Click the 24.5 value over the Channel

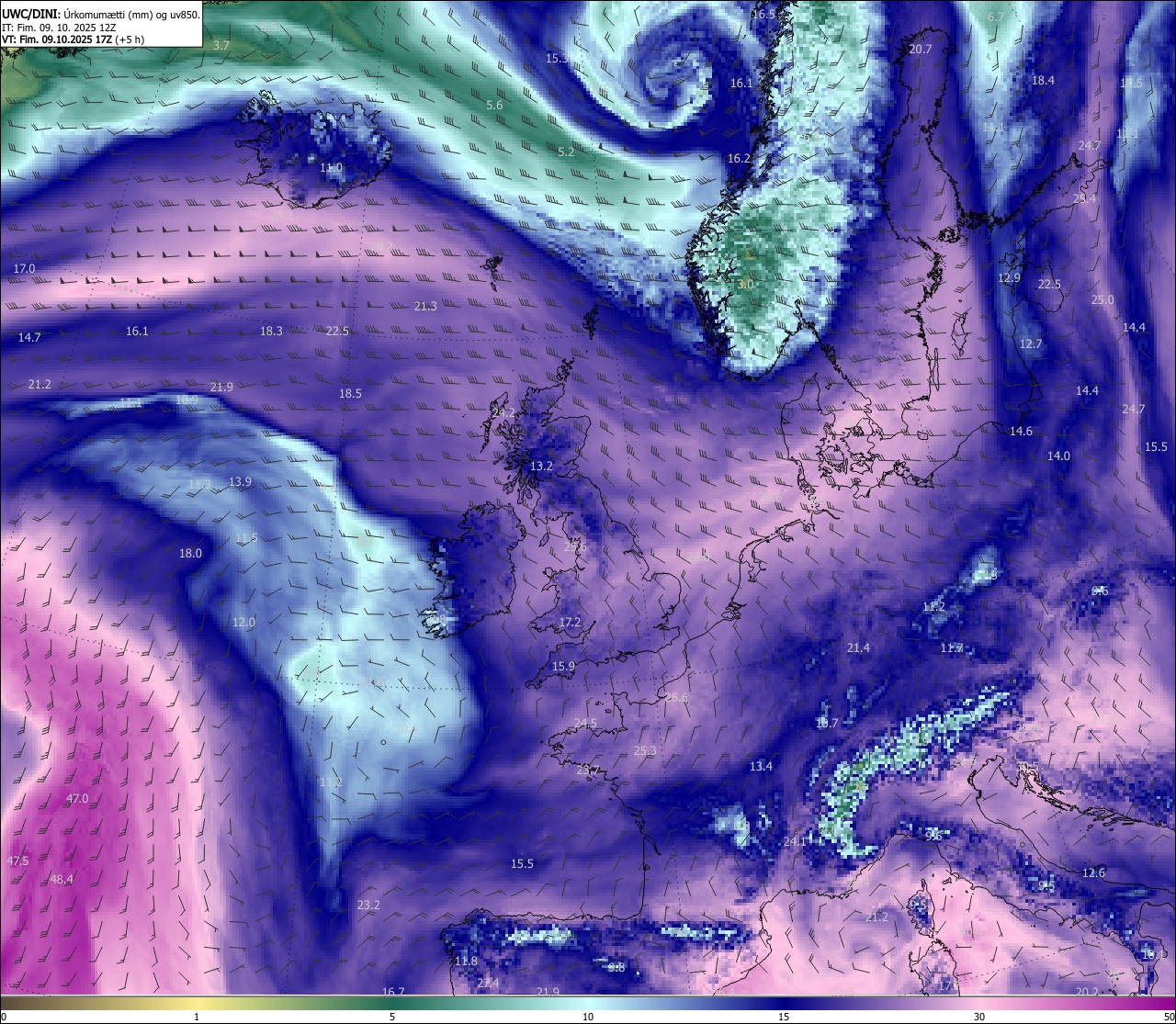coord(585,723)
